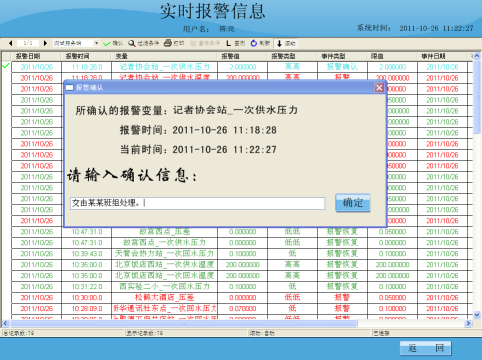Click the vertical scrollbar thumb
The height and width of the screenshot is (360, 482).
pos(477,97)
